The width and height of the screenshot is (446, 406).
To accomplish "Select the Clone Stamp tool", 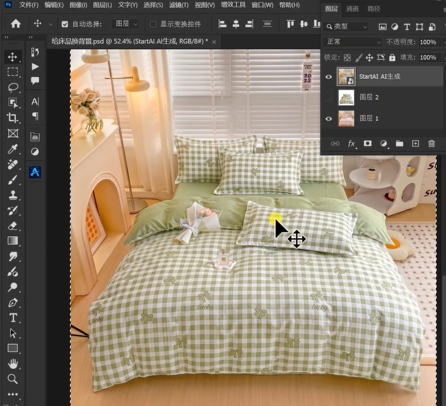I will (13, 195).
